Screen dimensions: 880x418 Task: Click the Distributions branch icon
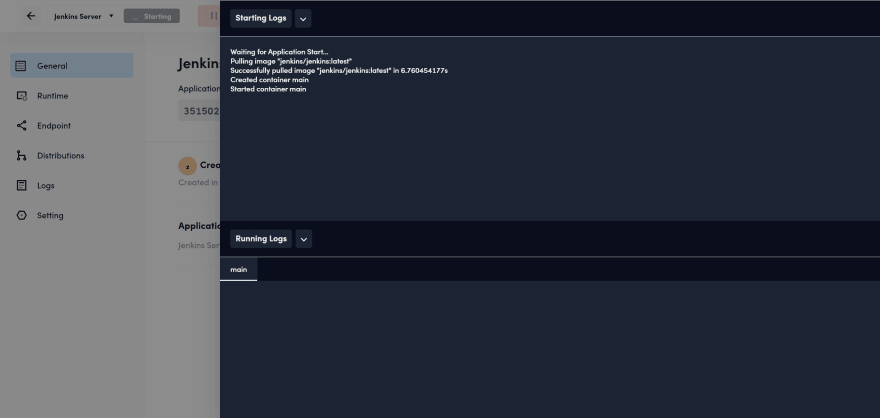pos(21,155)
